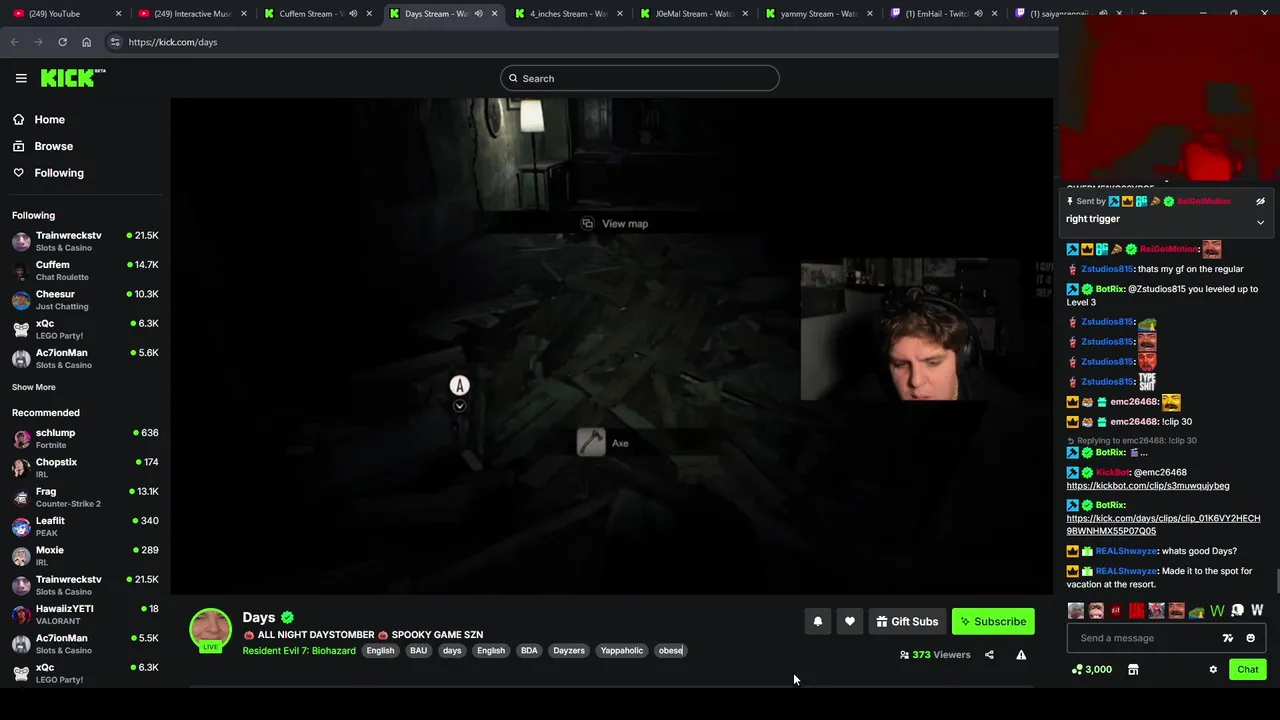Click Ac7ionMan in the Following list
The width and height of the screenshot is (1280, 720).
click(85, 358)
